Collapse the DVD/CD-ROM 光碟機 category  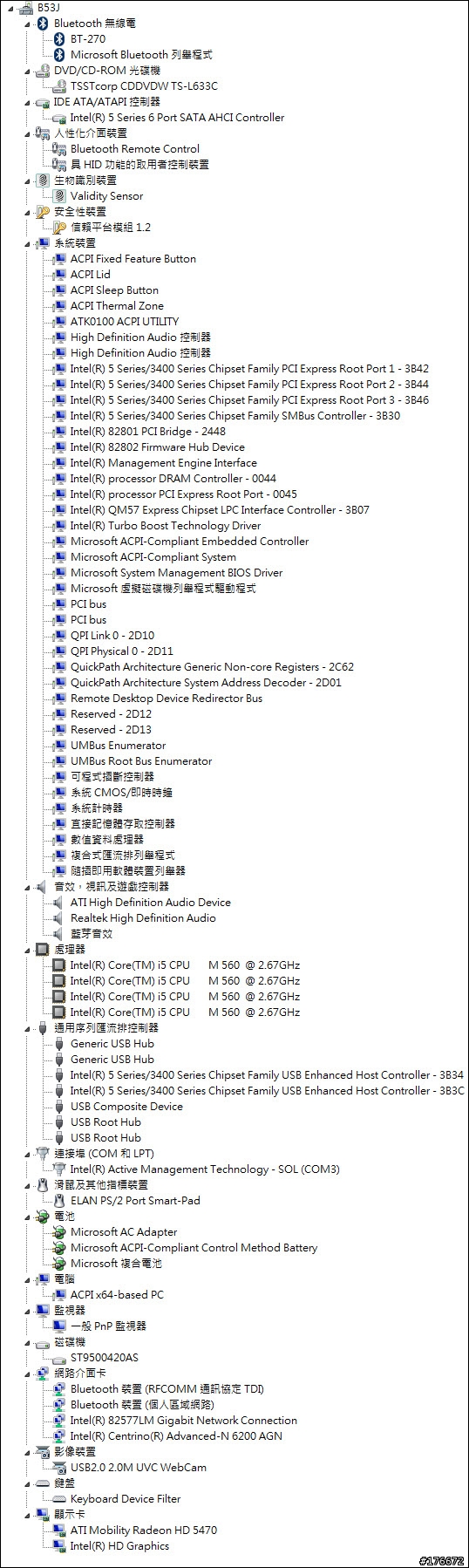click(27, 71)
